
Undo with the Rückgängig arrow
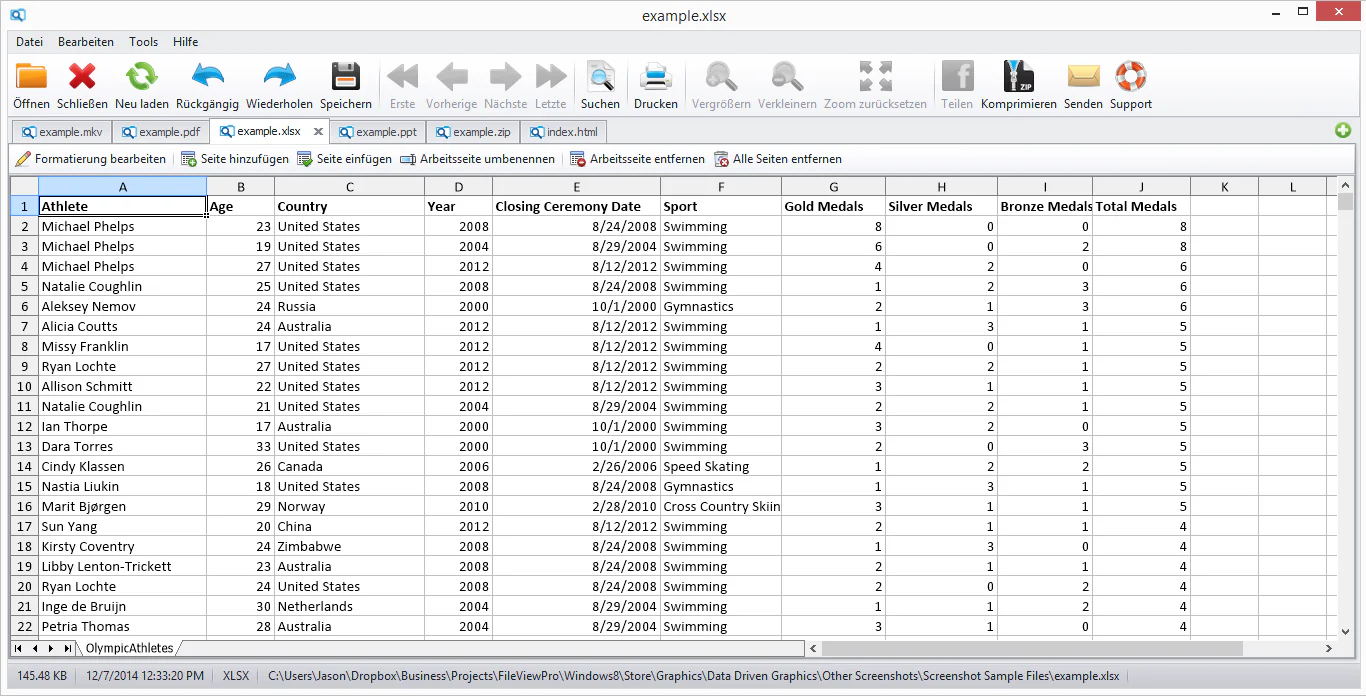(208, 77)
